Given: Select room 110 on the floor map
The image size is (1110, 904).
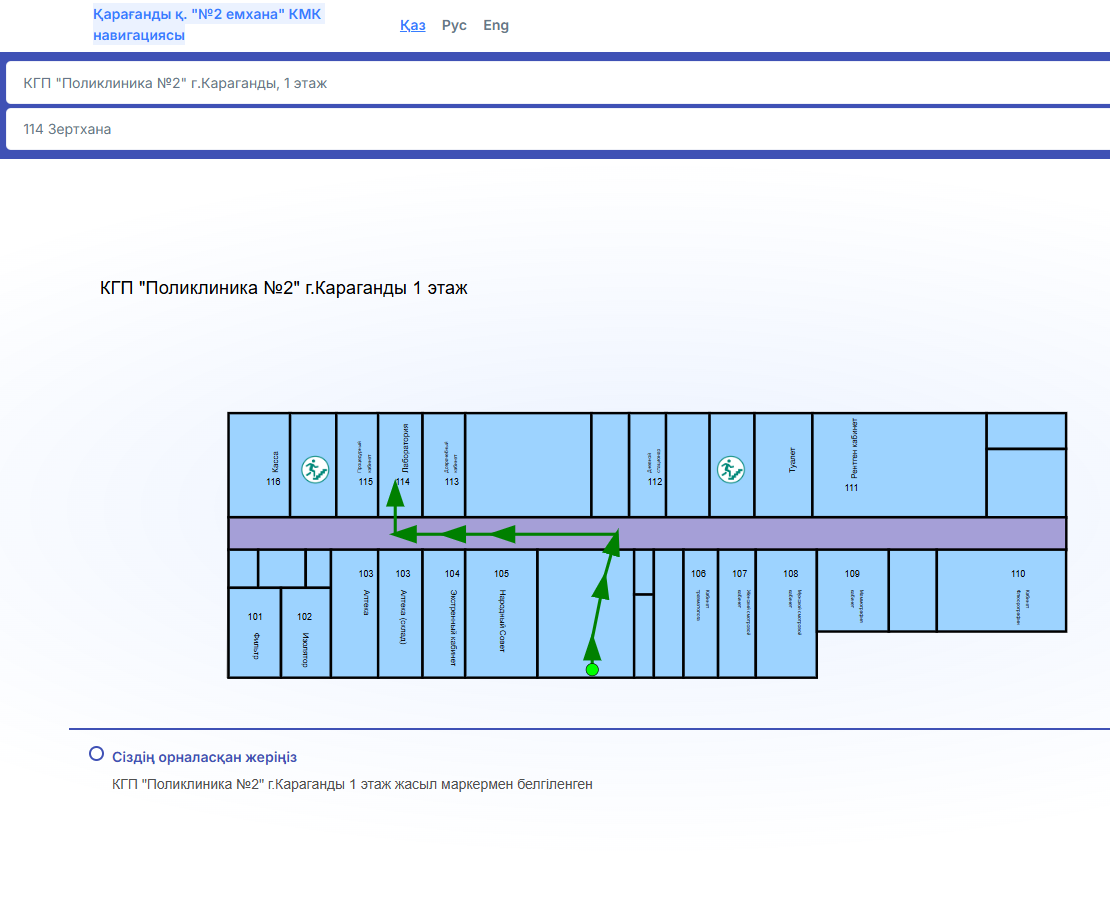Looking at the screenshot, I should 1002,590.
